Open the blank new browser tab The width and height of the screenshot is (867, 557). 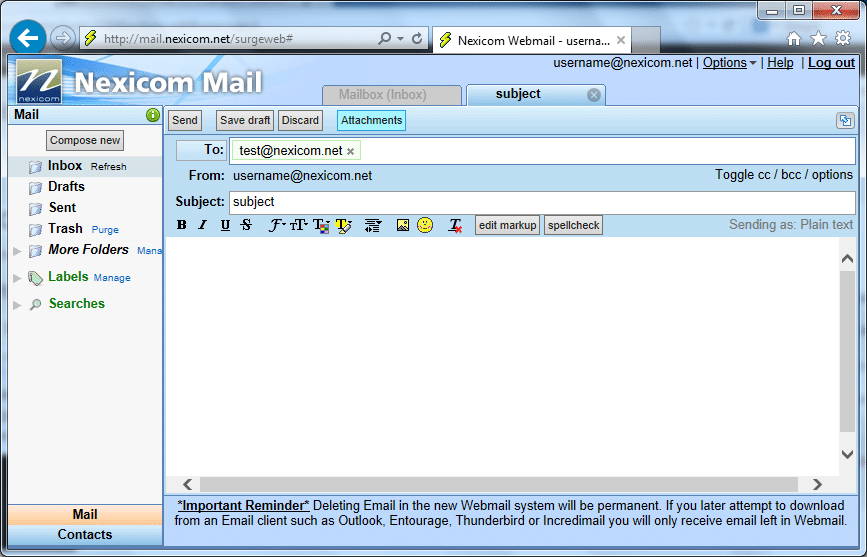coord(646,40)
